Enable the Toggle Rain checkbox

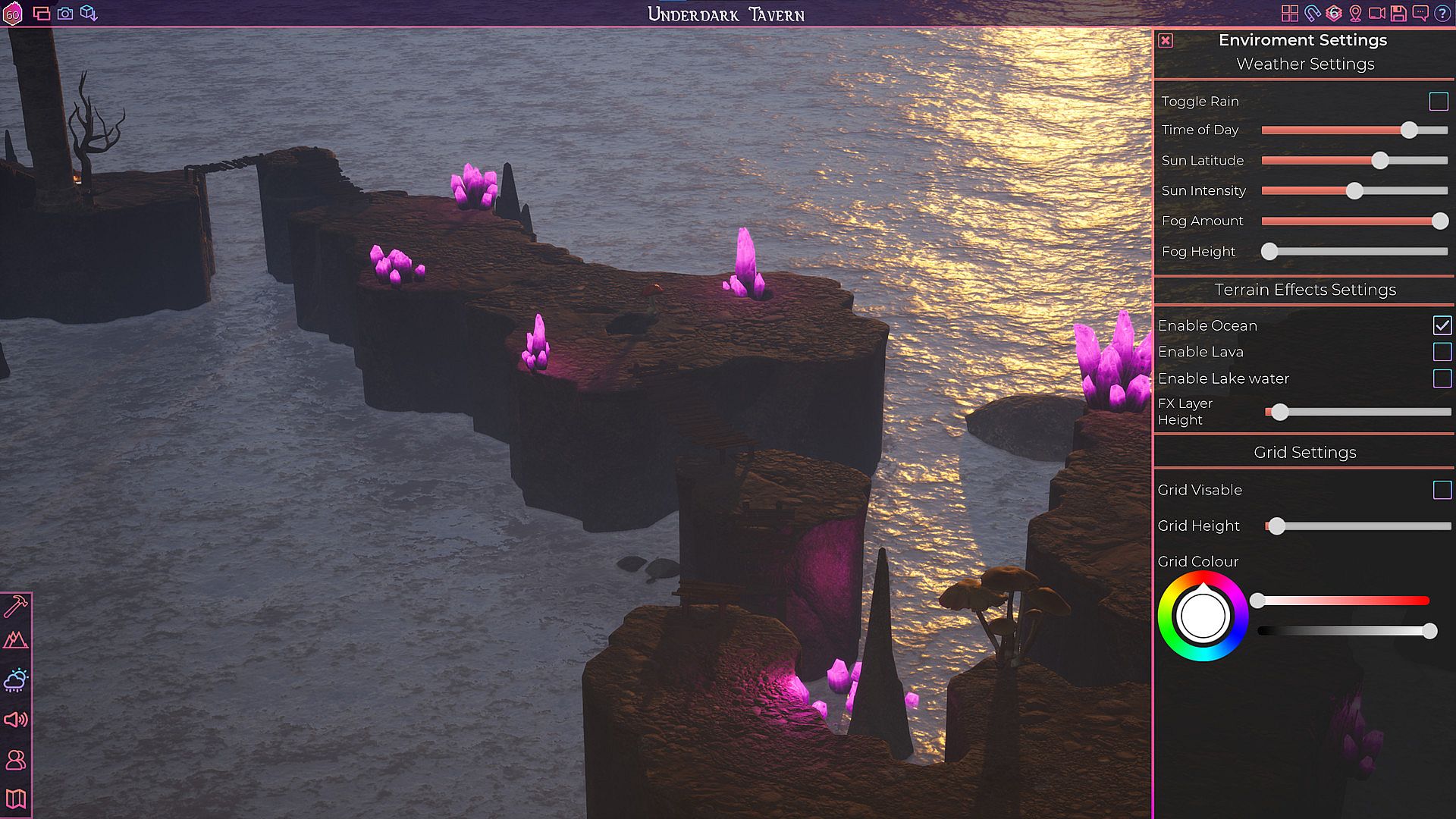(x=1438, y=101)
